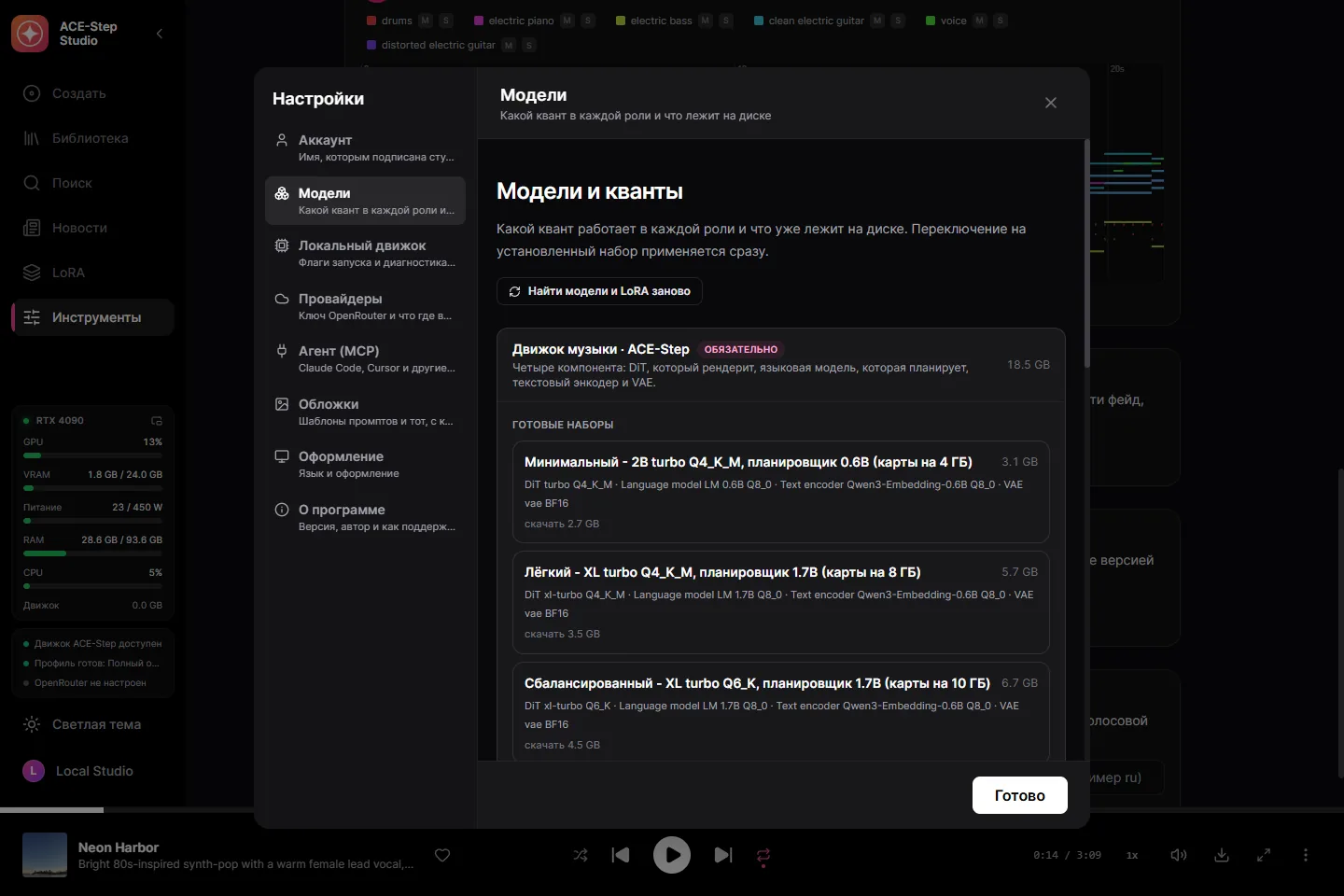The height and width of the screenshot is (896, 1344).
Task: Click Движок ACE-Step доступен status line
Action: pos(92,644)
